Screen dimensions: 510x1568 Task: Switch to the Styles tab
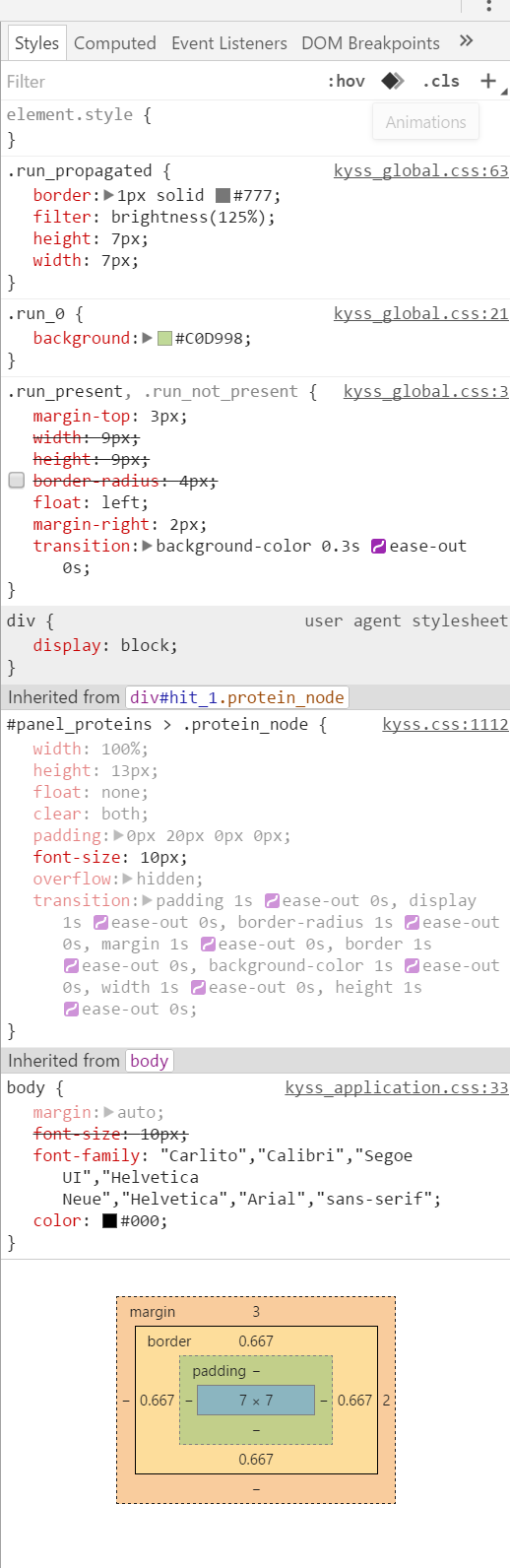(x=36, y=43)
